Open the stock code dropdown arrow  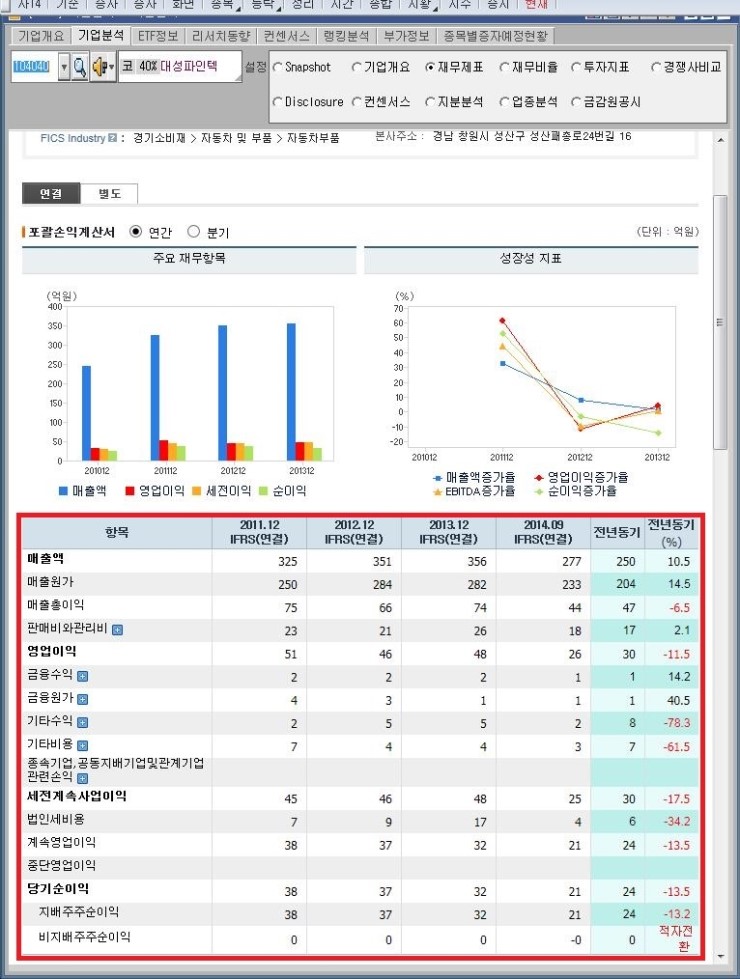[64, 66]
